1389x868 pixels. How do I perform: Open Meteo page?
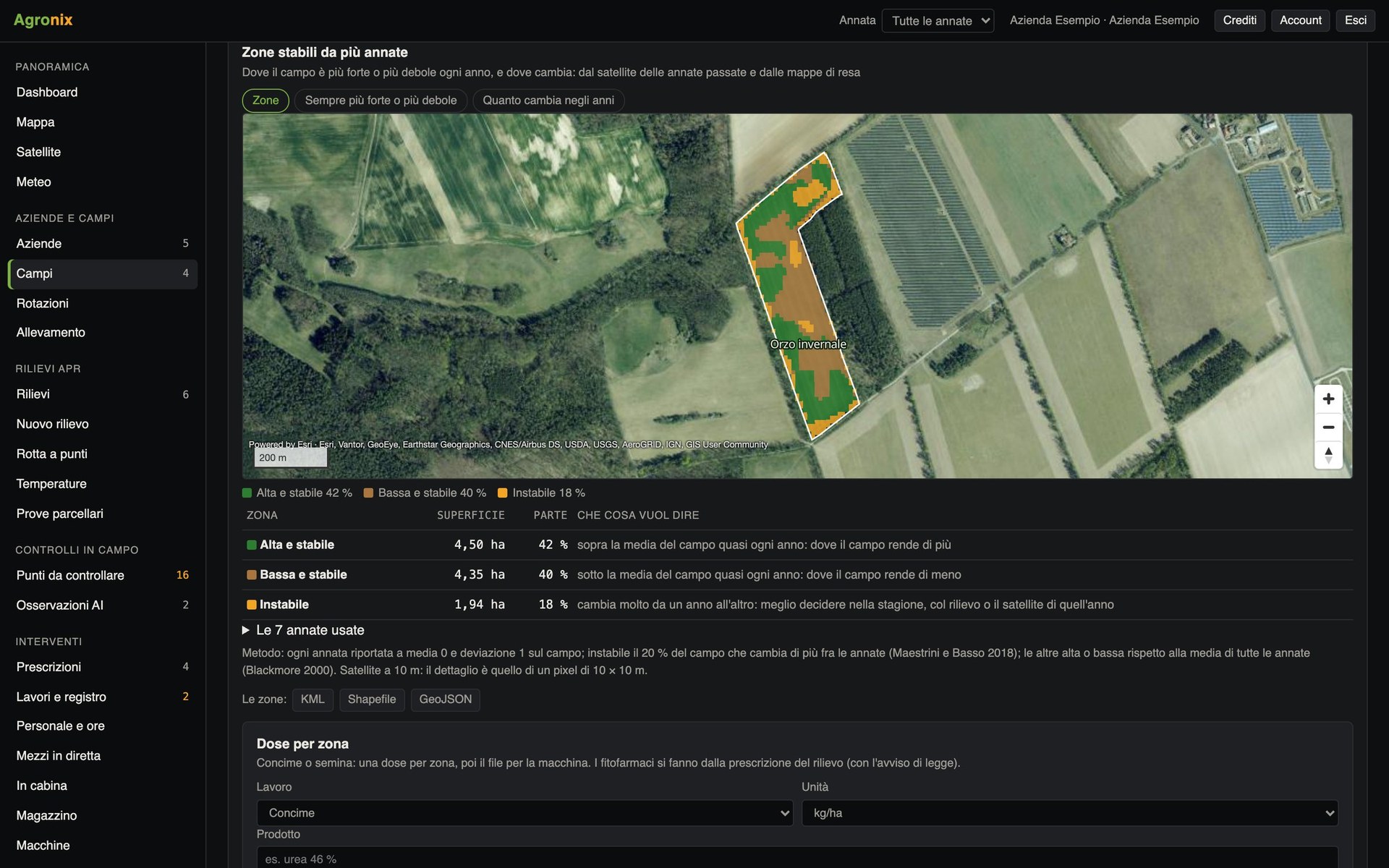tap(102, 182)
